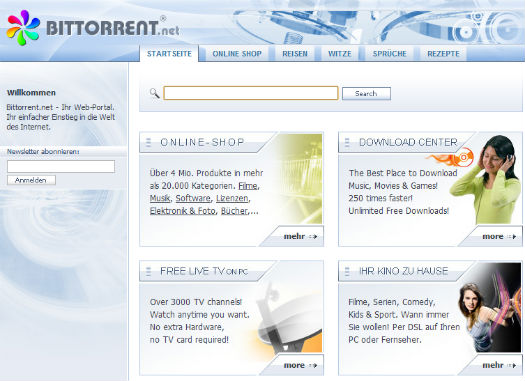Open the Elektronik & Foto link
525x381 pixels.
coord(182,211)
